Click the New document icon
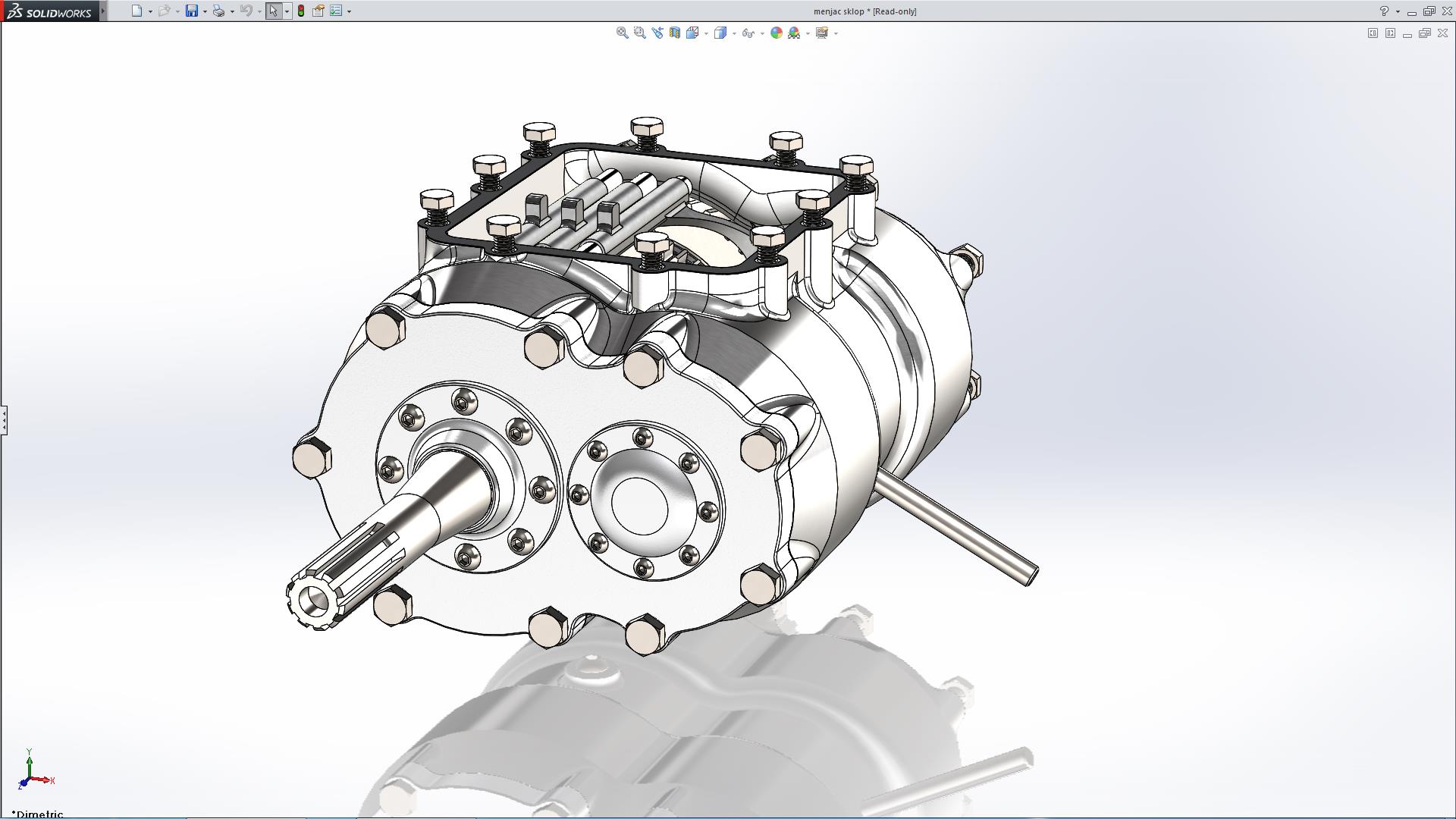The width and height of the screenshot is (1456, 819). (136, 11)
